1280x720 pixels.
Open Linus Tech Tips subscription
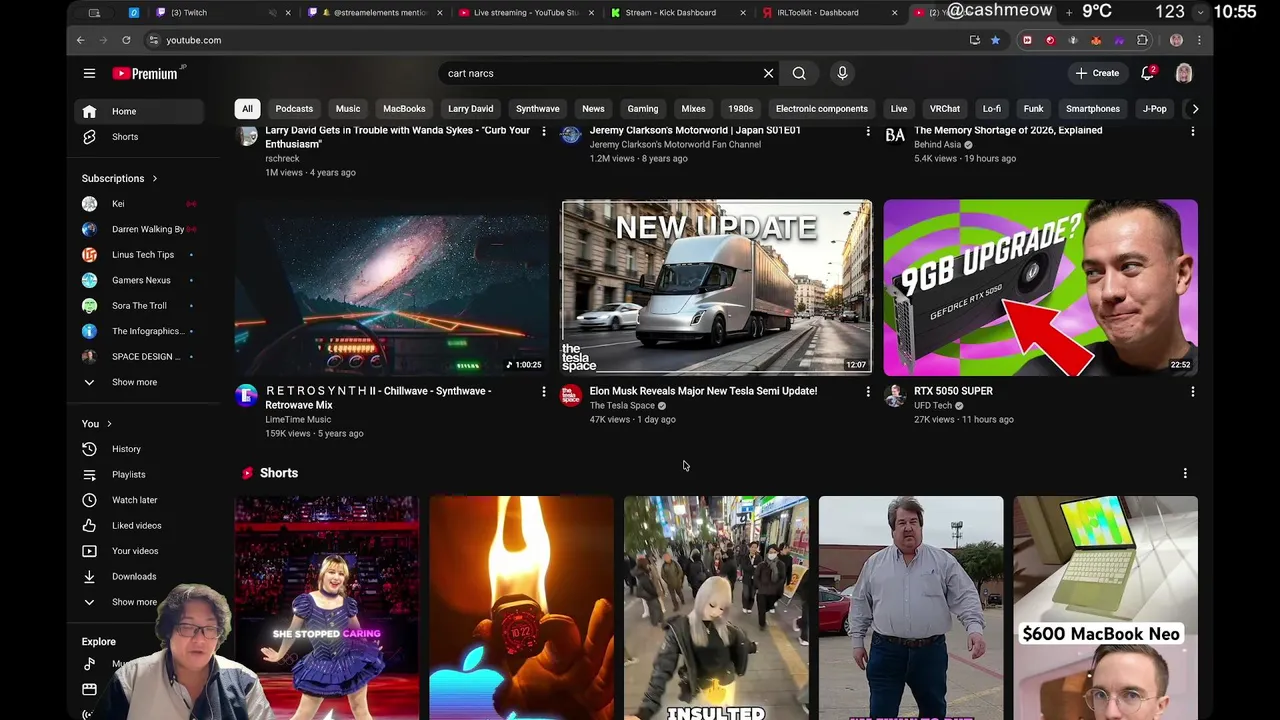click(140, 255)
